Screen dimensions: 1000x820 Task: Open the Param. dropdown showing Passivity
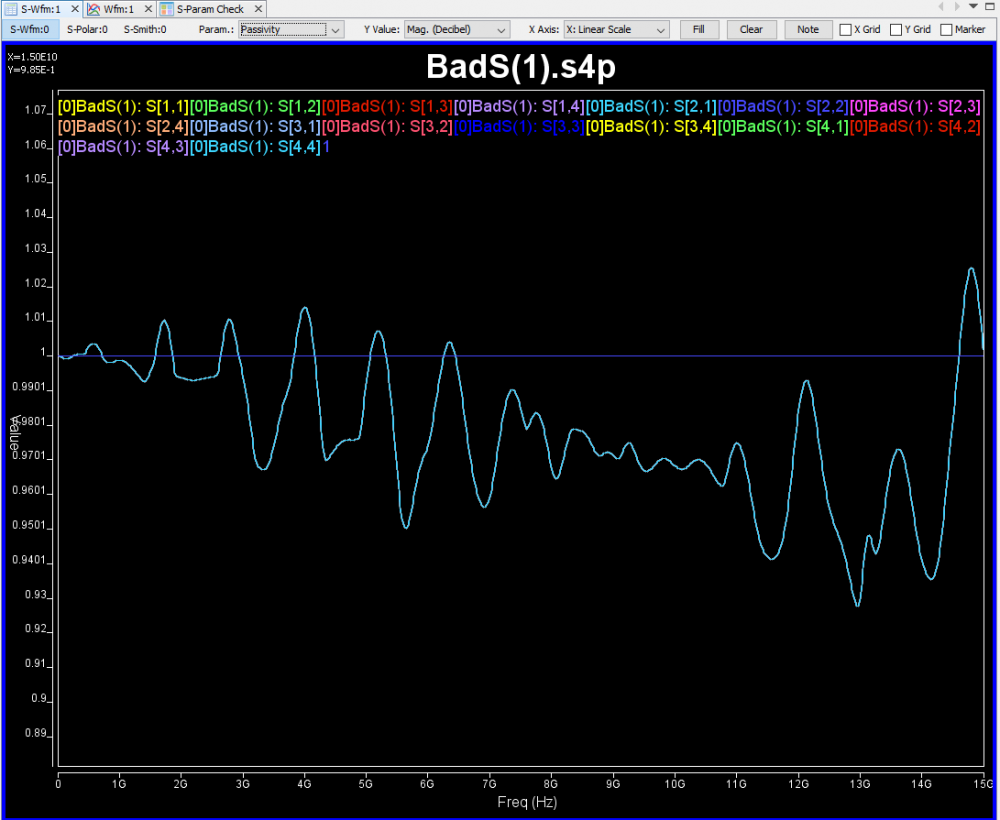coord(291,30)
